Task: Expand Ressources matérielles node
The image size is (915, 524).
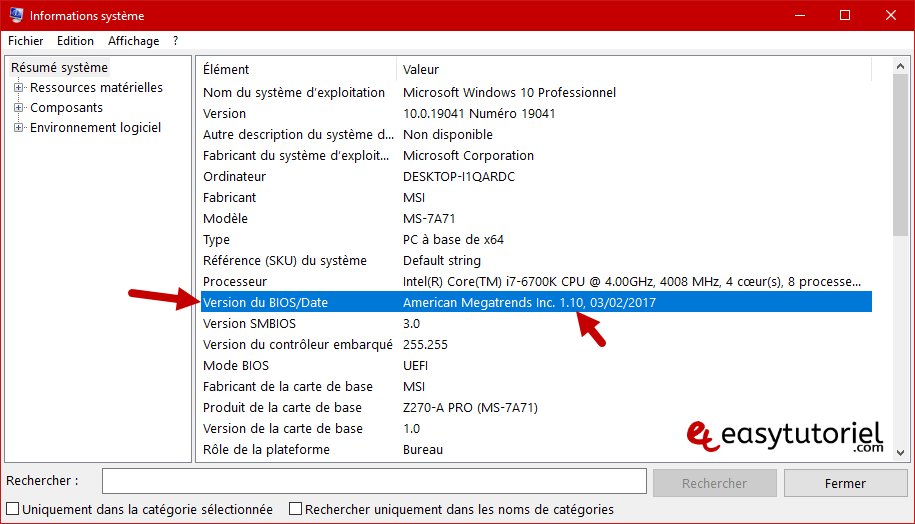Action: click(19, 88)
